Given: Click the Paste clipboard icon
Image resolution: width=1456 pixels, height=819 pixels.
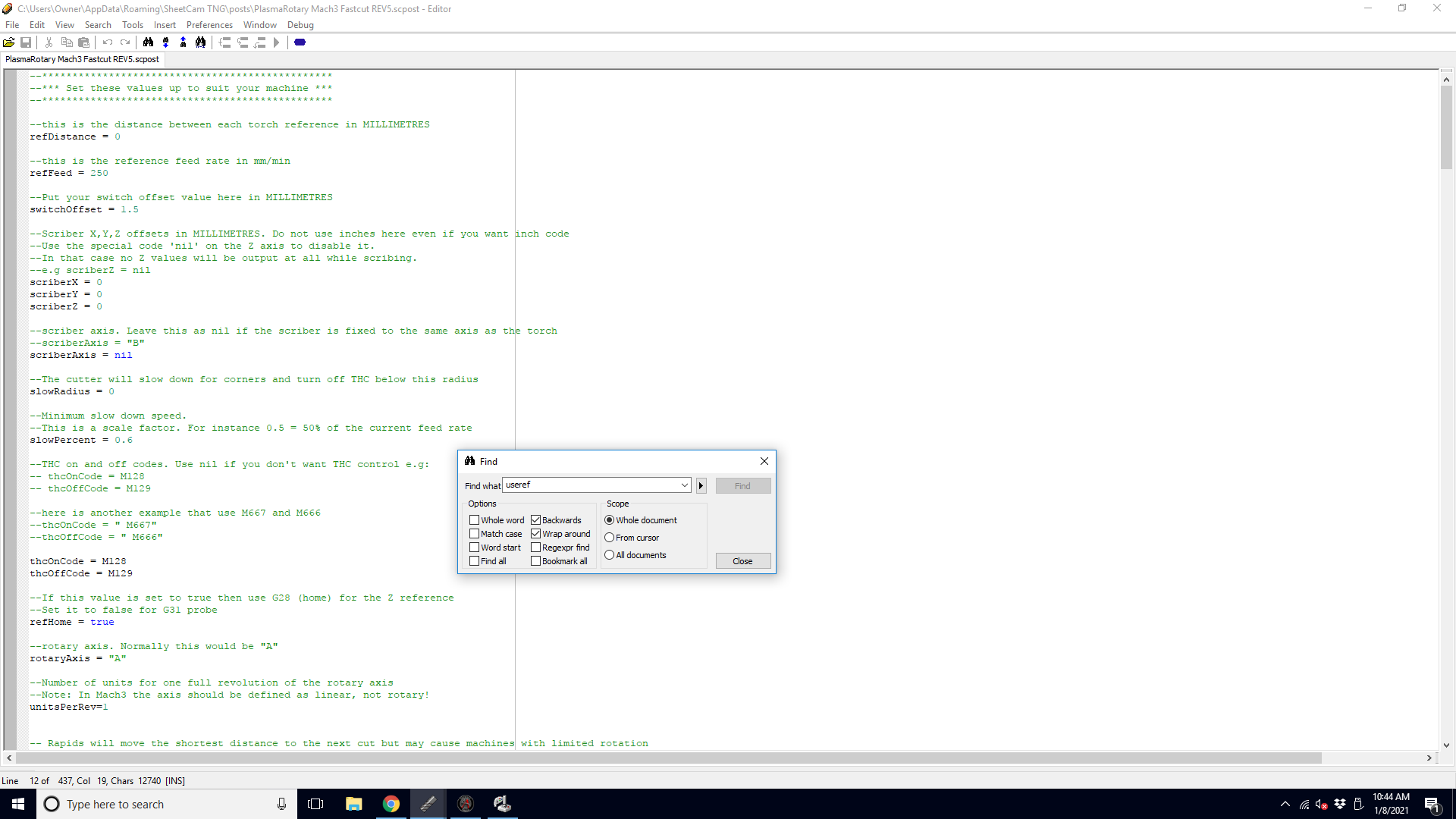Looking at the screenshot, I should [84, 42].
